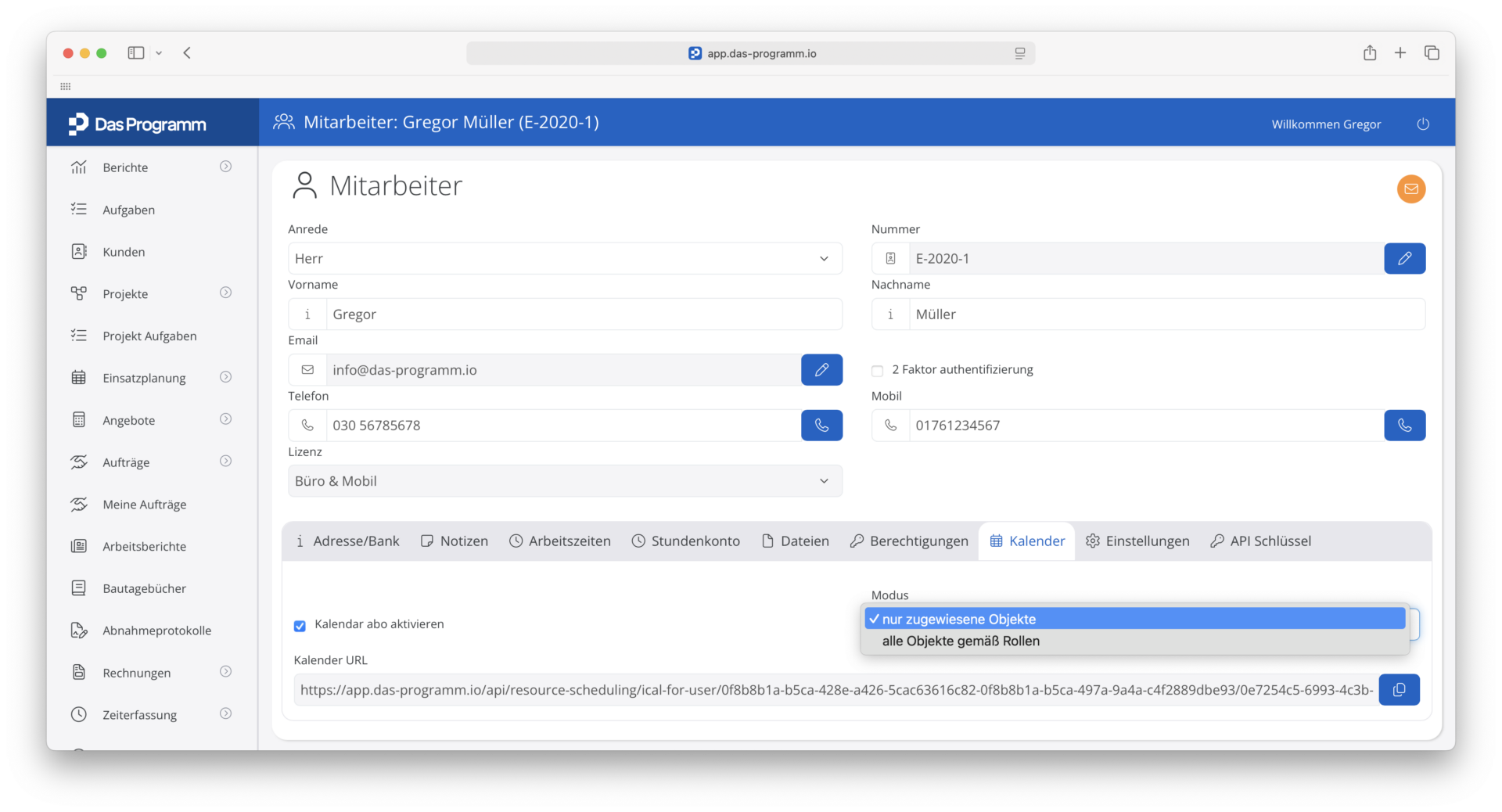Screen dimensions: 1502x812
Task: Expand Einsatzplanung submenu arrow
Action: click(225, 377)
